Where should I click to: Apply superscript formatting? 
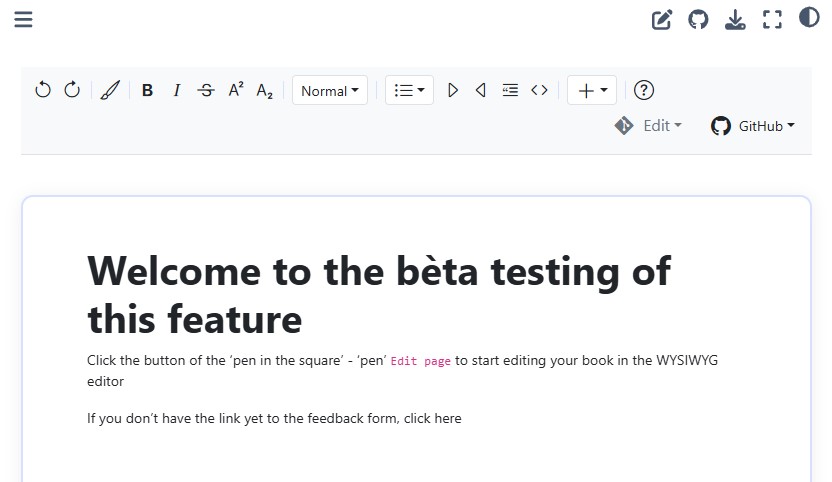[x=236, y=90]
